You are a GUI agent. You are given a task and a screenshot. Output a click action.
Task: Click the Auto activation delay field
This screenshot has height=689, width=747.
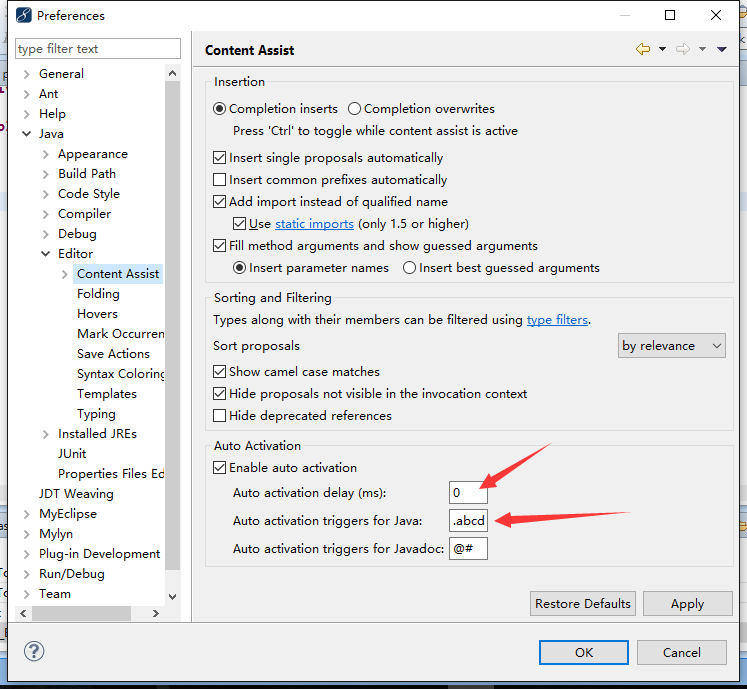468,492
